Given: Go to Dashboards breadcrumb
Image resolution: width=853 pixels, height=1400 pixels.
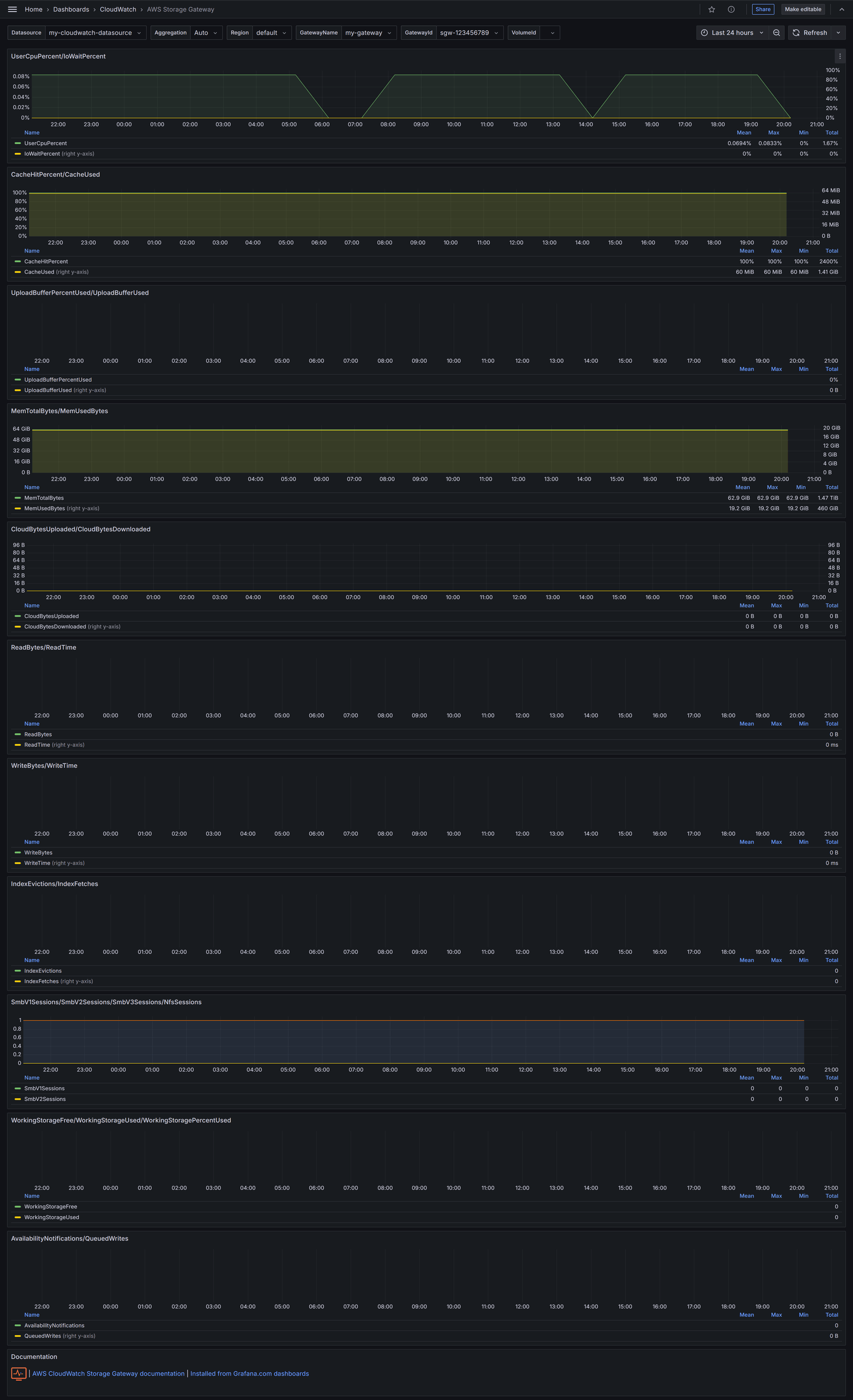Looking at the screenshot, I should pyautogui.click(x=71, y=10).
